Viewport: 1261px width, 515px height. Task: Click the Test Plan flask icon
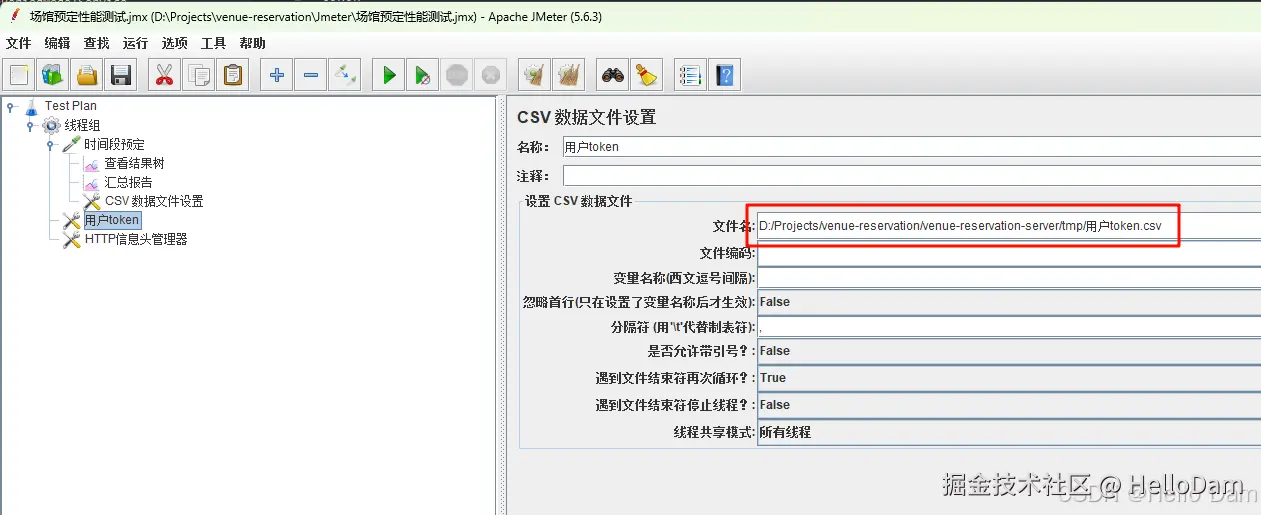point(31,106)
